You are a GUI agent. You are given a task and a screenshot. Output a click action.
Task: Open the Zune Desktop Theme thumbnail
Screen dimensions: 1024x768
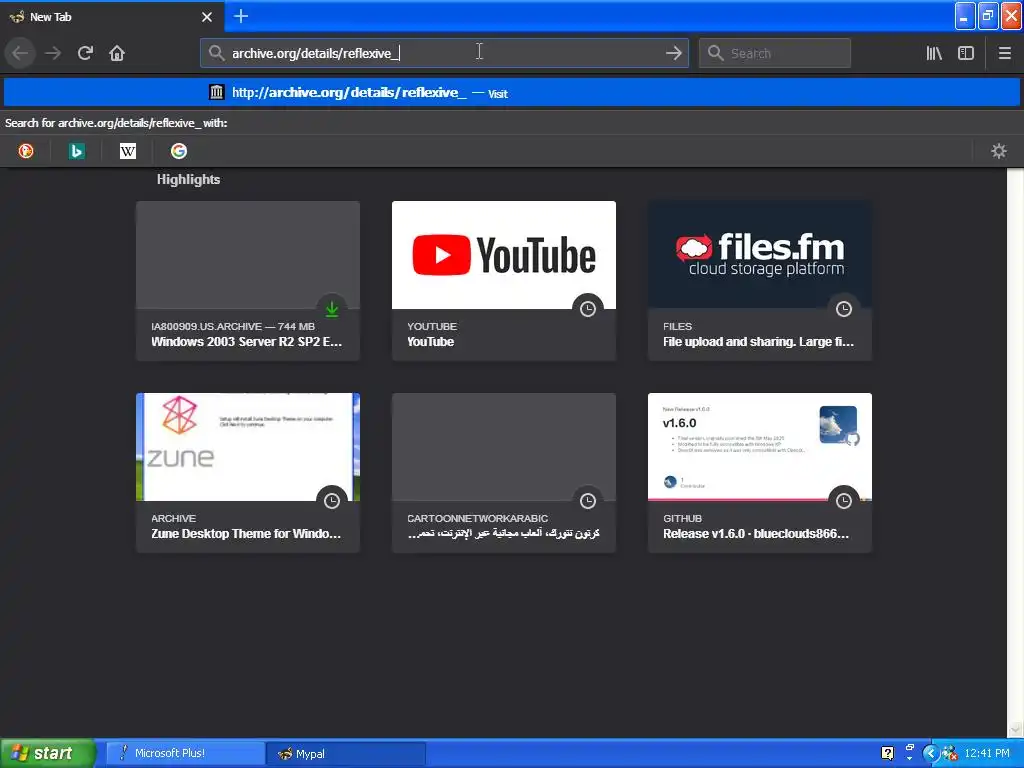click(248, 447)
